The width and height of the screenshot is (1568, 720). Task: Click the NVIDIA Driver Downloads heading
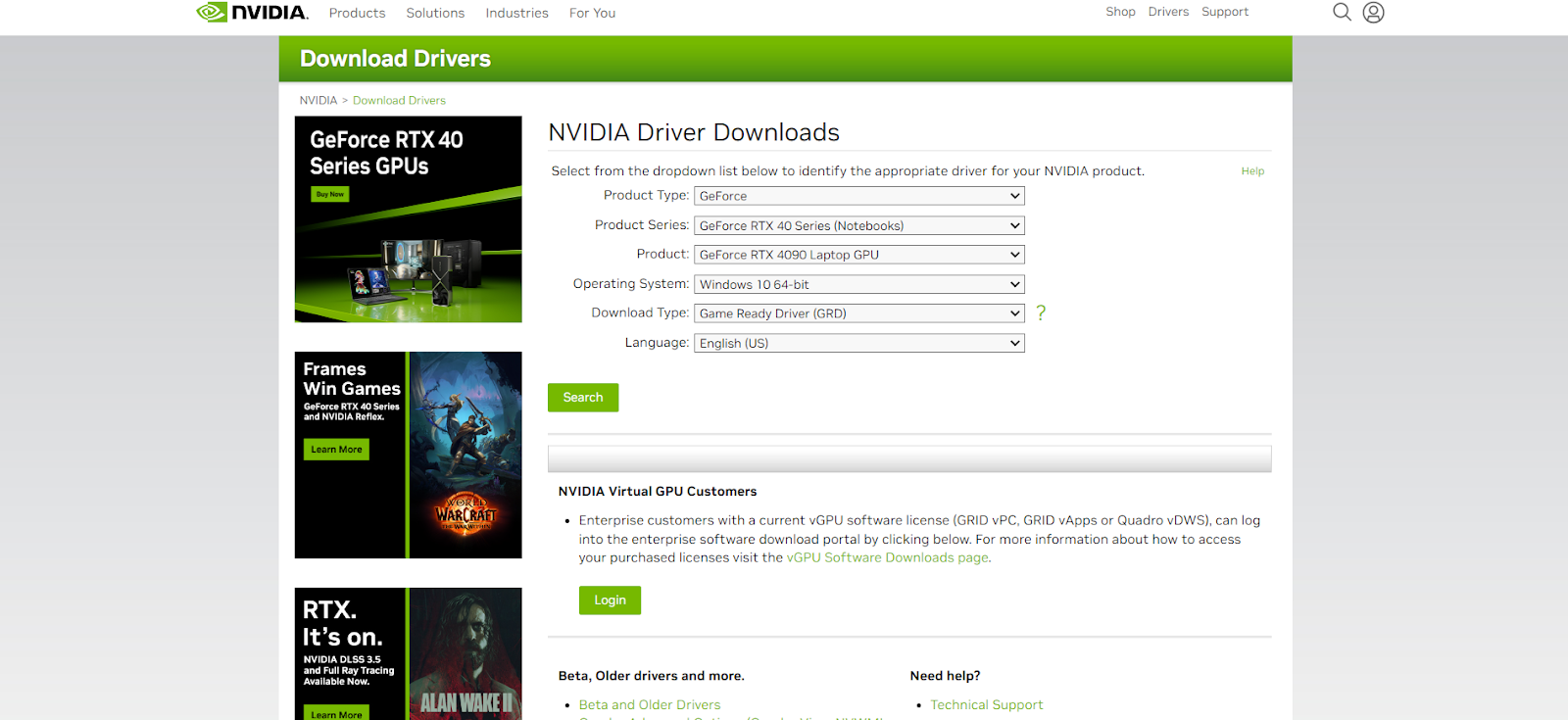[x=694, y=132]
